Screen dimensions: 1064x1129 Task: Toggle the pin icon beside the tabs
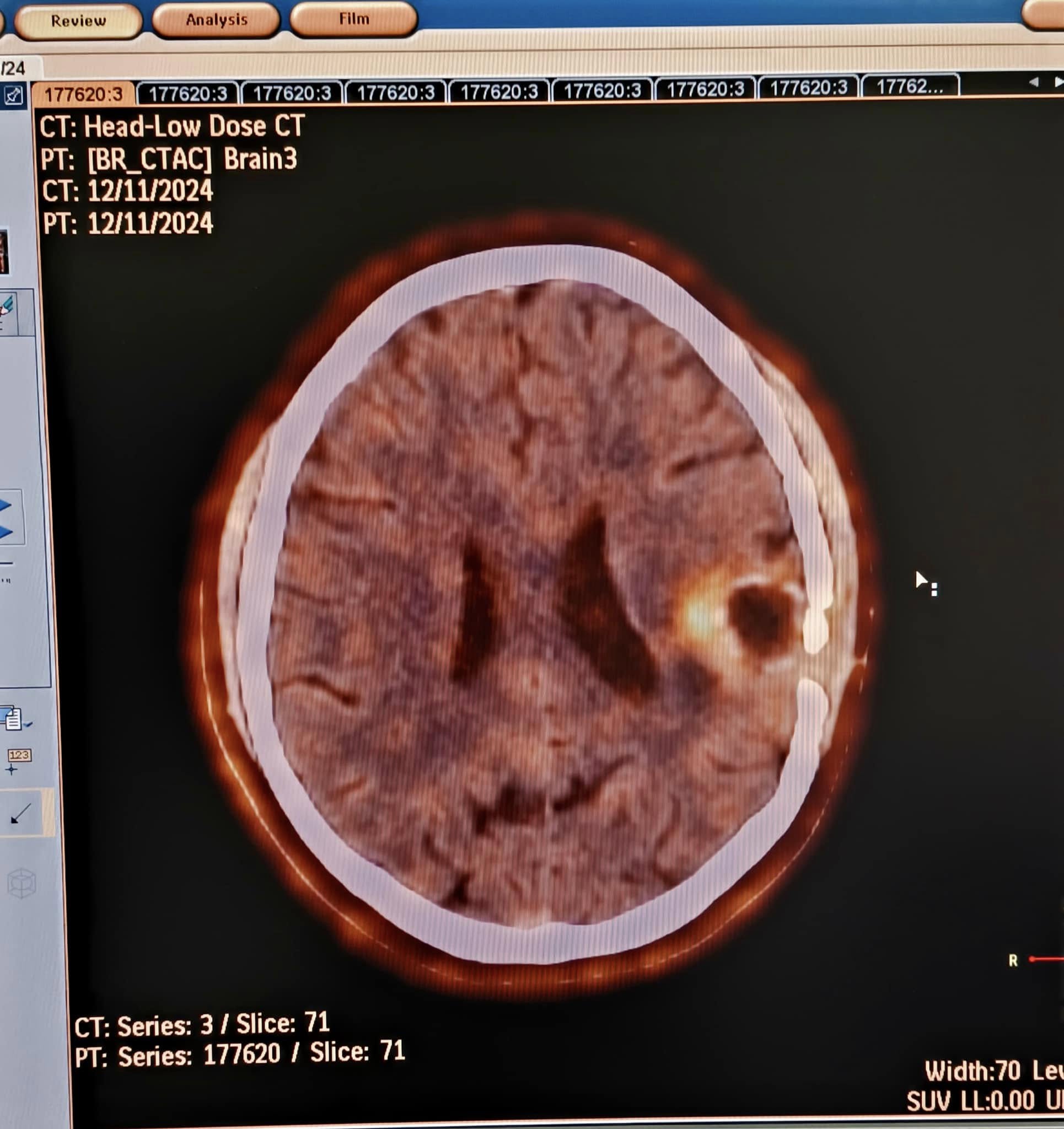[x=13, y=95]
